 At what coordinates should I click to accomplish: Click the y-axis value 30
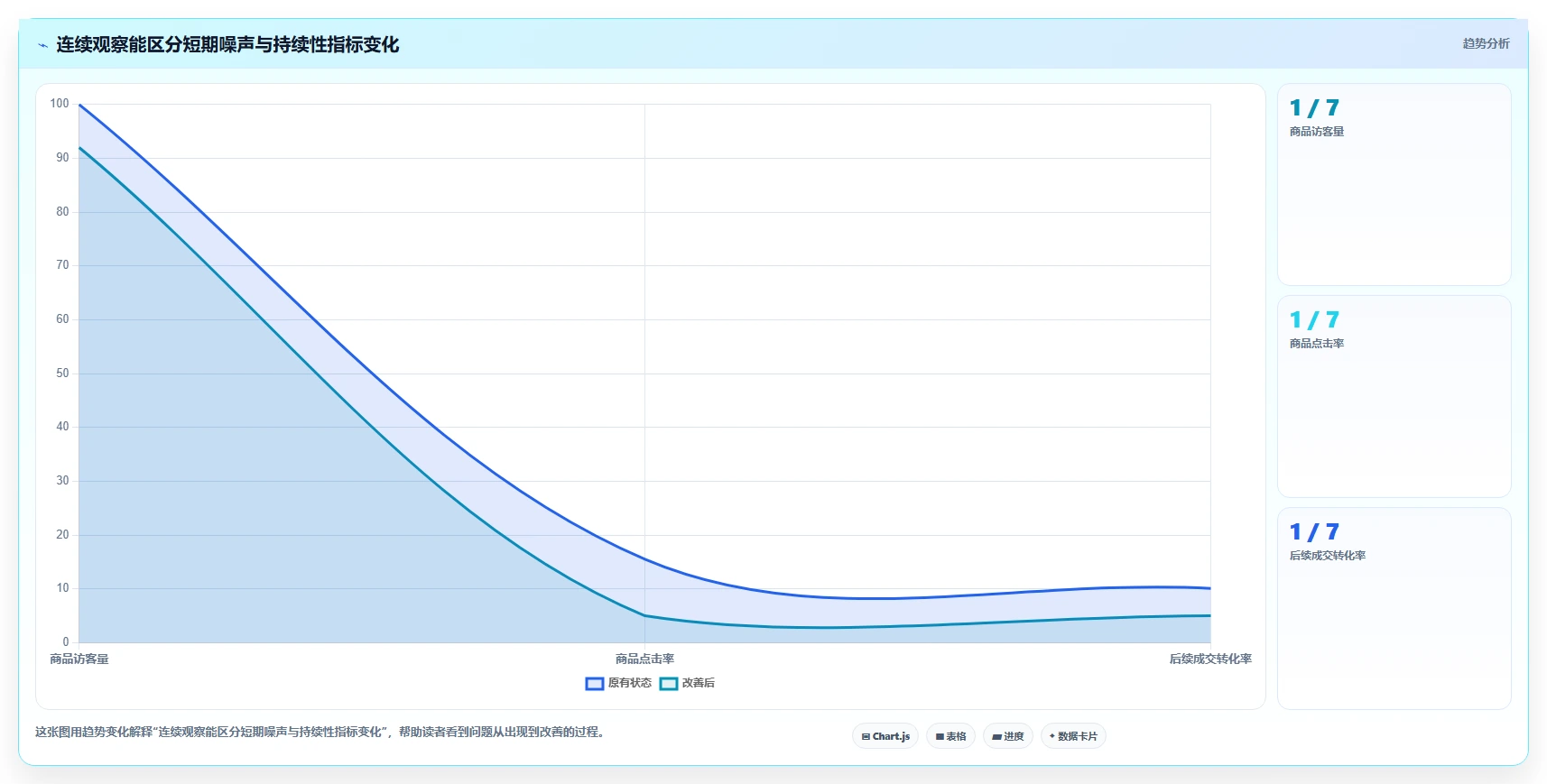pyautogui.click(x=62, y=481)
